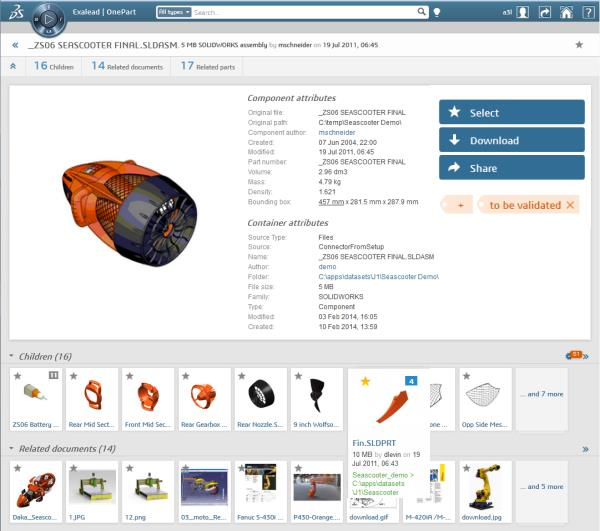Image resolution: width=600 pixels, height=531 pixels.
Task: Star the Opp Side Mesh child
Action: tap(466, 376)
